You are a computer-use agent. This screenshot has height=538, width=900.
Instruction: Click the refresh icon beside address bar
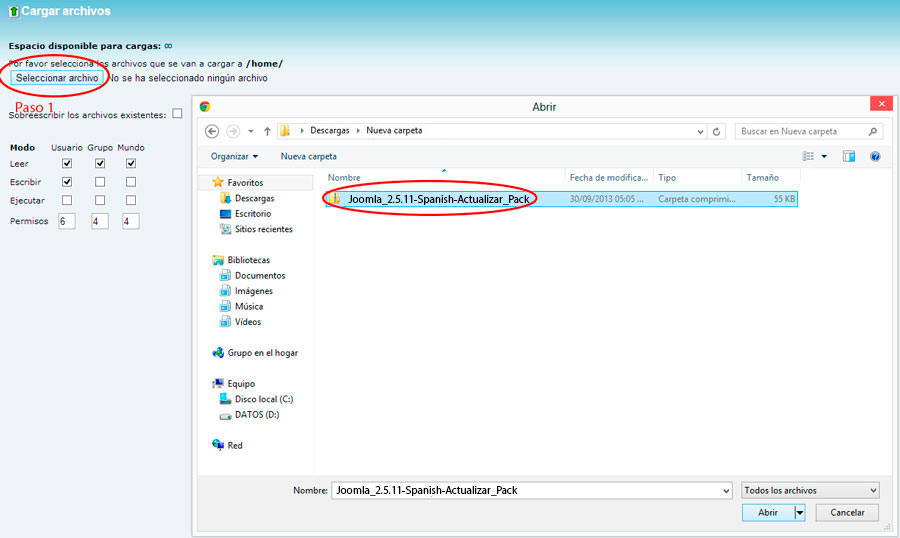(717, 131)
